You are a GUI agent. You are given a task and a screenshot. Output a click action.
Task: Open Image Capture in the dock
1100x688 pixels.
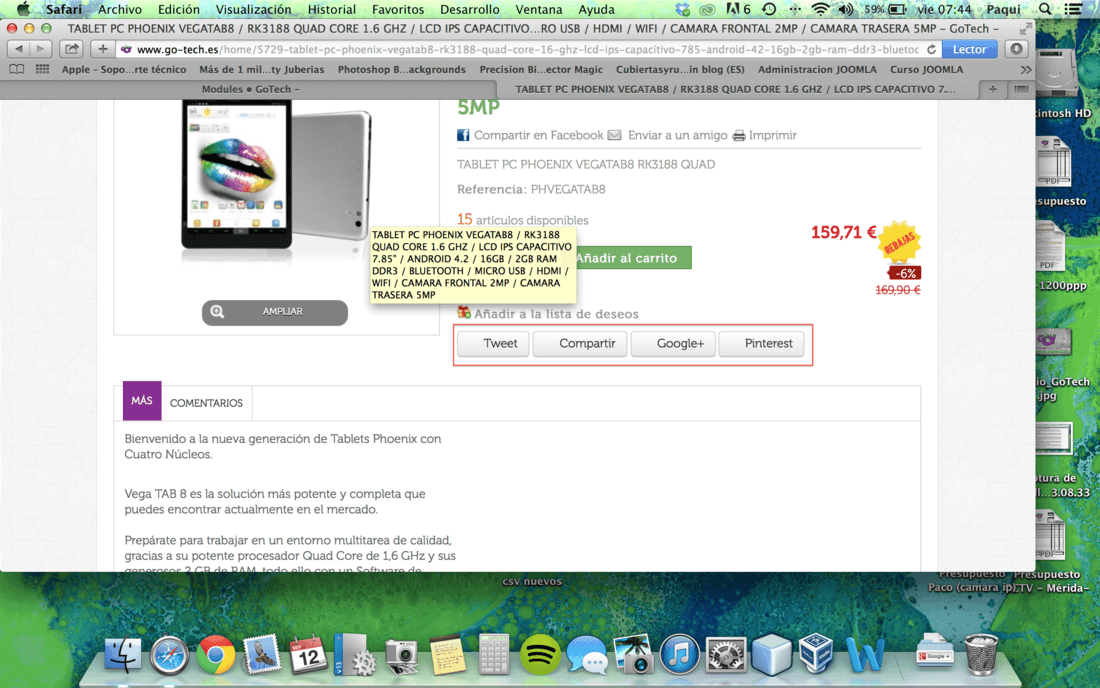(401, 657)
